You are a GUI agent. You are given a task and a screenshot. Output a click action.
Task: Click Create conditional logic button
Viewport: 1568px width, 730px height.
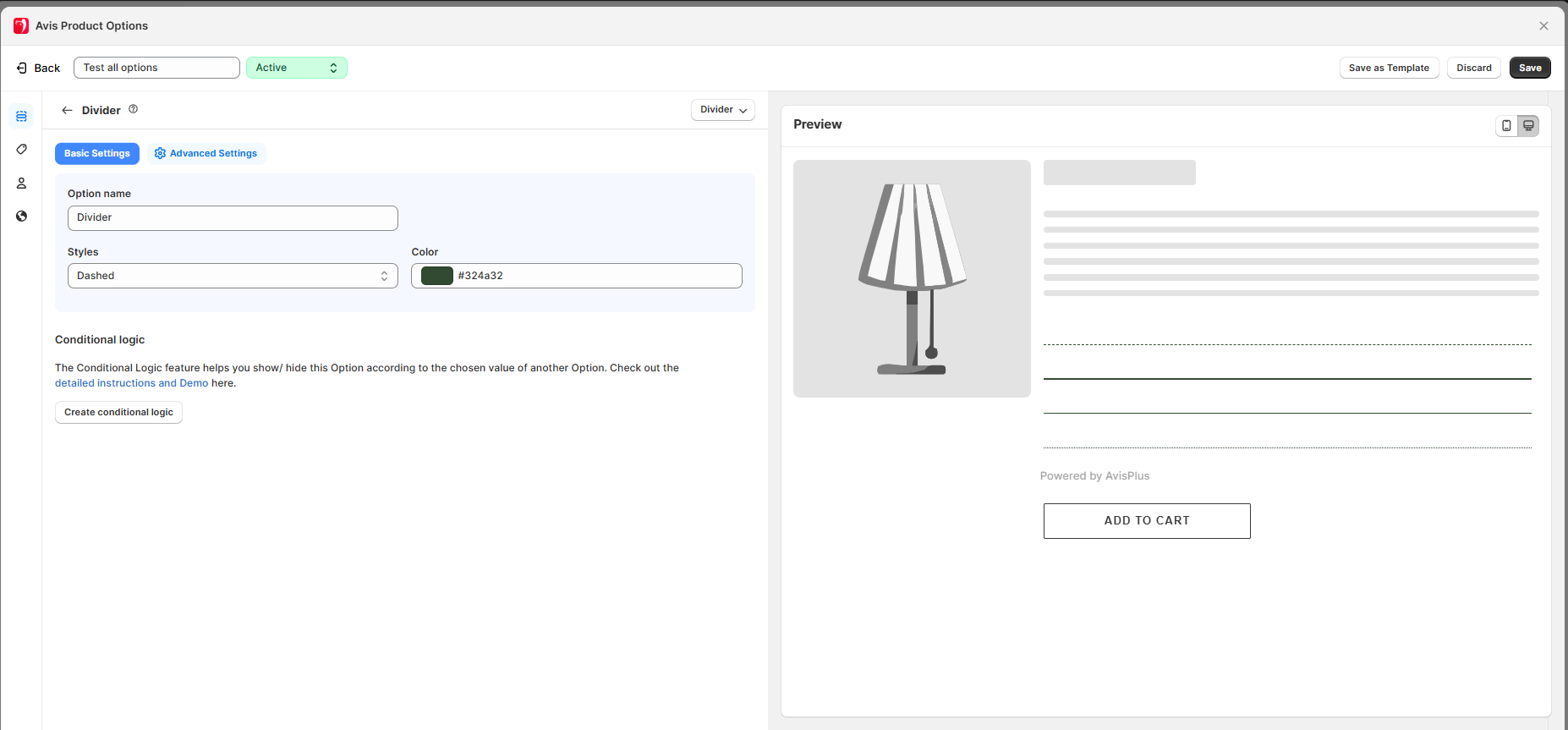pyautogui.click(x=118, y=412)
